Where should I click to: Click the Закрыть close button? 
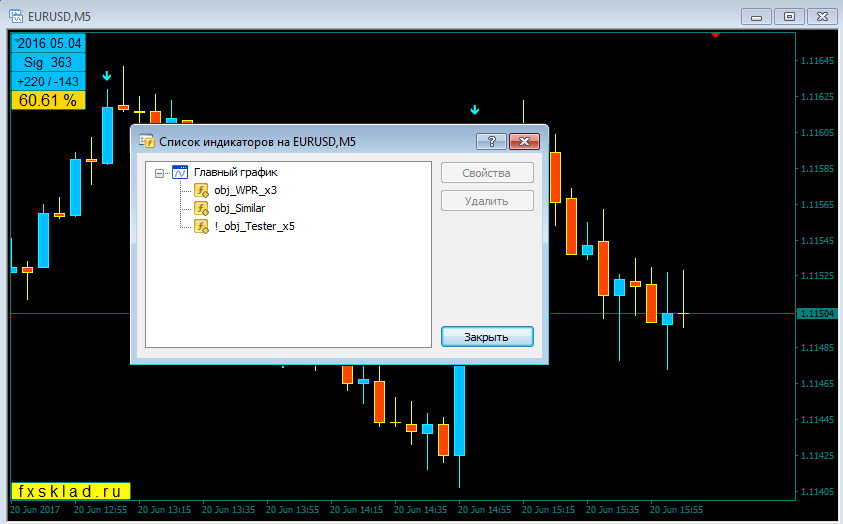(x=487, y=337)
